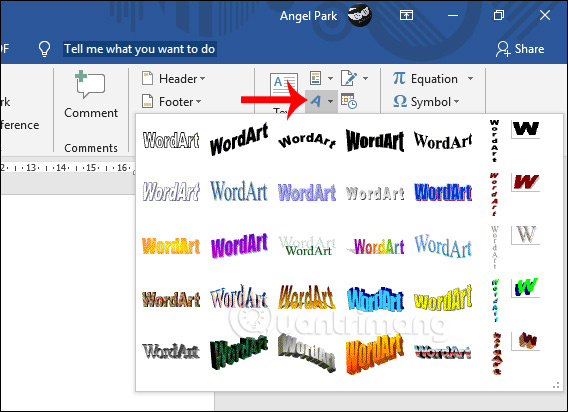The width and height of the screenshot is (568, 412).
Task: Select the orange gradient WordArt style
Action: [x=171, y=246]
